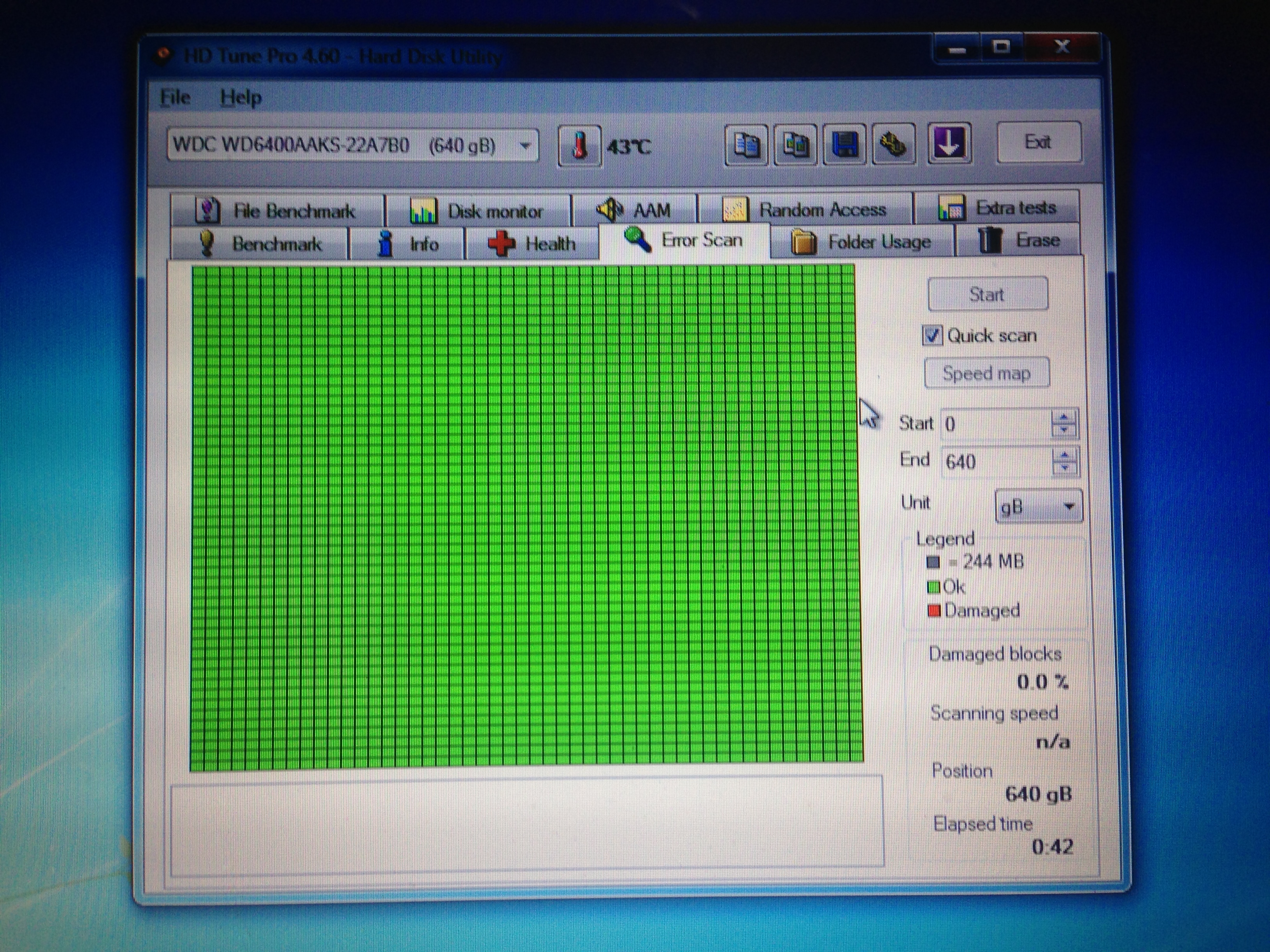Click copy text to clipboard icon
The image size is (1270, 952).
point(746,145)
